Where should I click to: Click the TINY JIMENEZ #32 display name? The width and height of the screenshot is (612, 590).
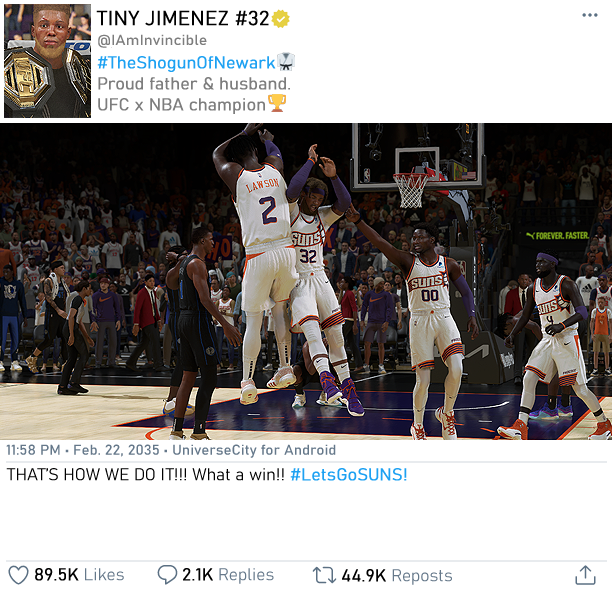coord(183,18)
